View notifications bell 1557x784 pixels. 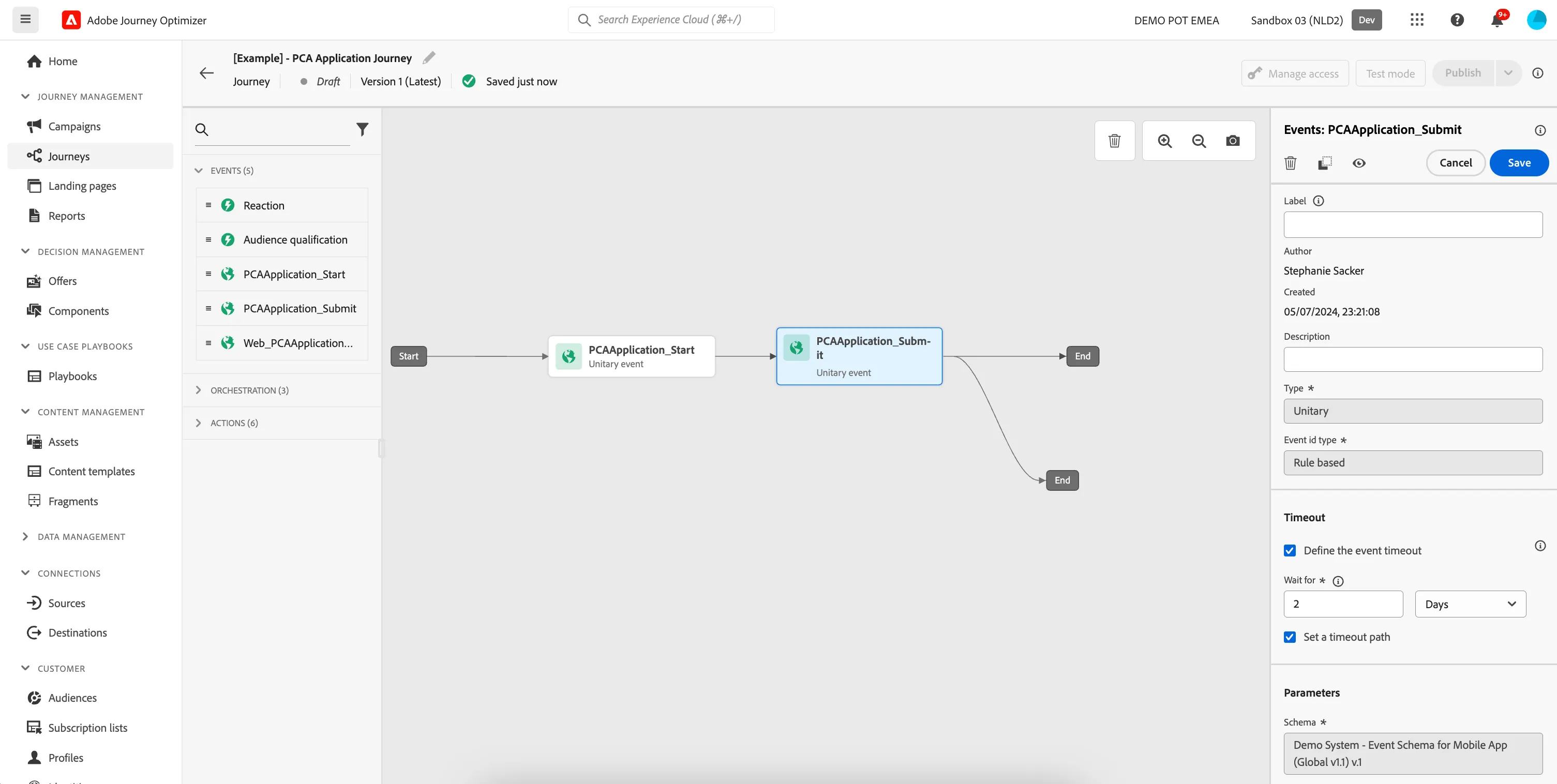point(1497,20)
